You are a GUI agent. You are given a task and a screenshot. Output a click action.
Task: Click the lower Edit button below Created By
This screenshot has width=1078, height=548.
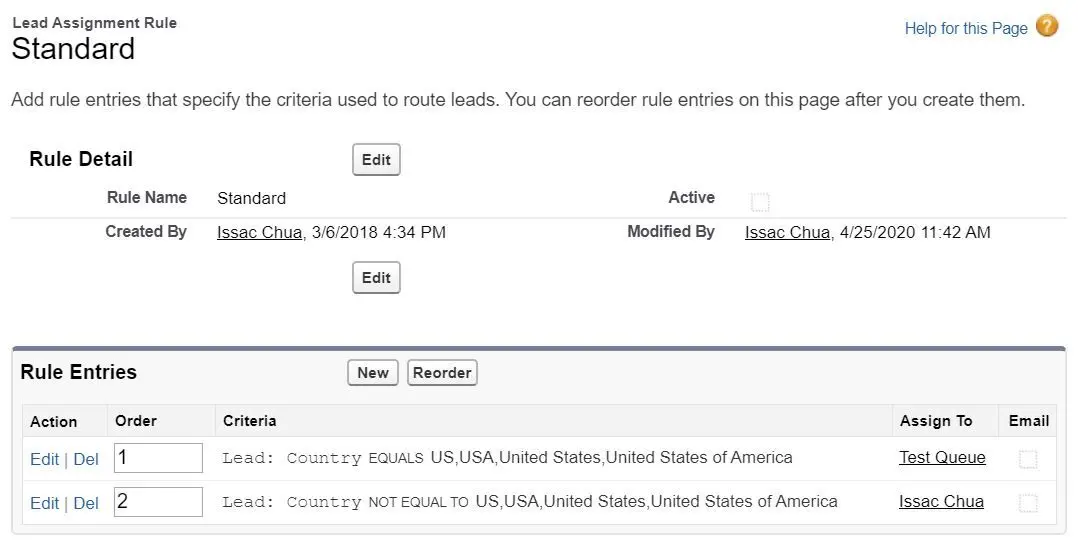click(376, 278)
